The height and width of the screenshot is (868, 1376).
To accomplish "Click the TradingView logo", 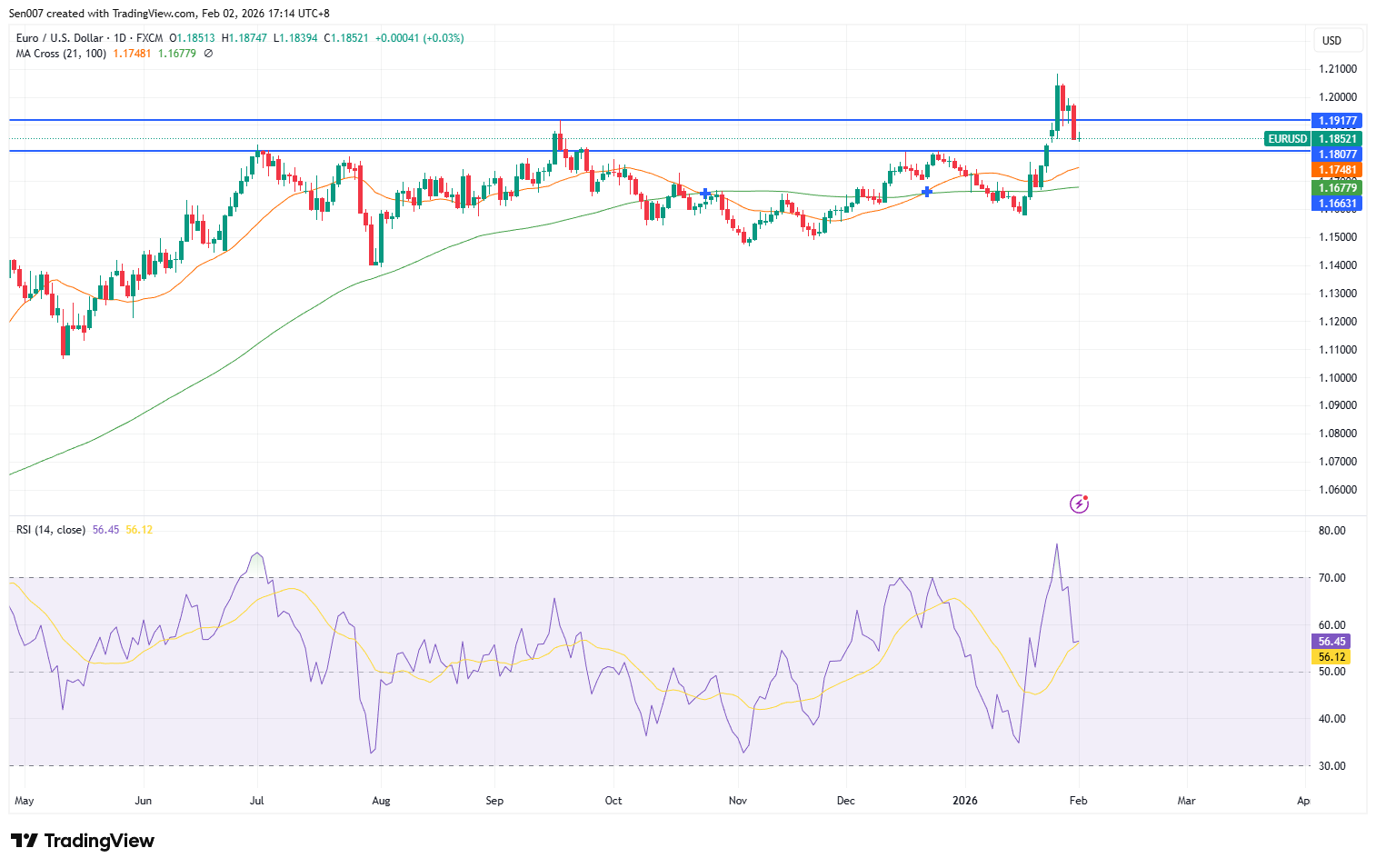I will pyautogui.click(x=83, y=841).
